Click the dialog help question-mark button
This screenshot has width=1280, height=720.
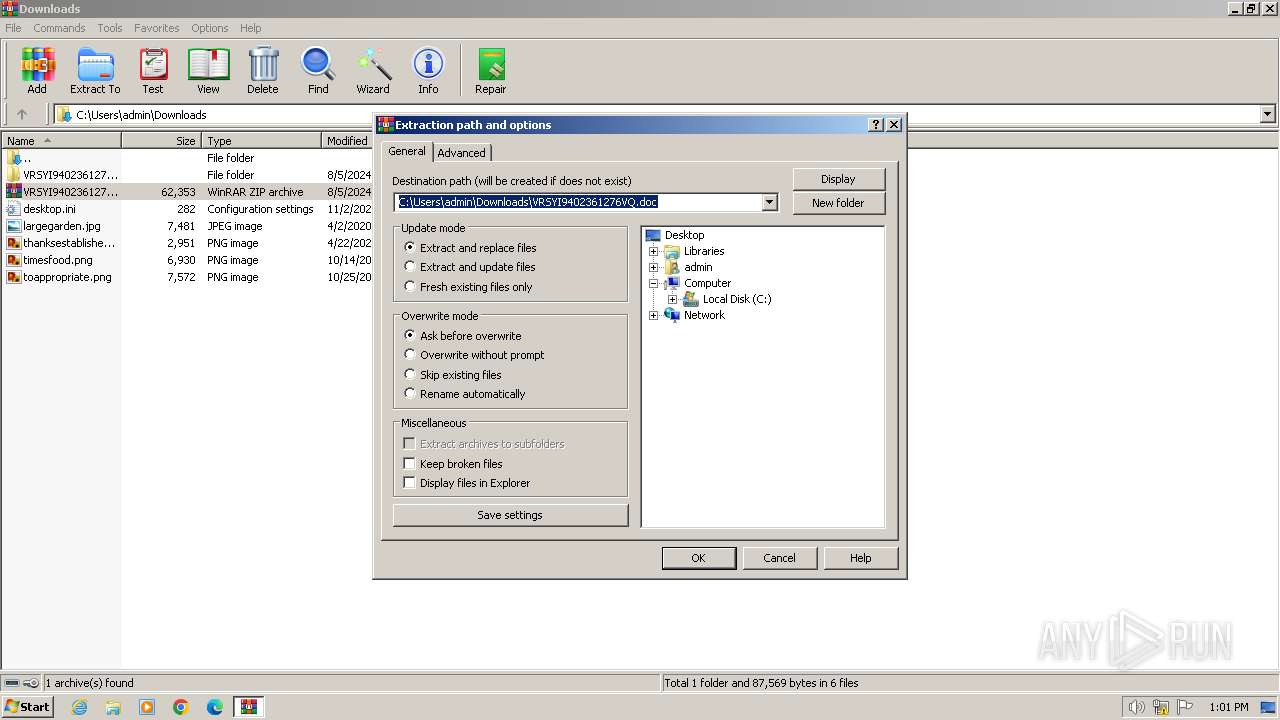[x=877, y=125]
